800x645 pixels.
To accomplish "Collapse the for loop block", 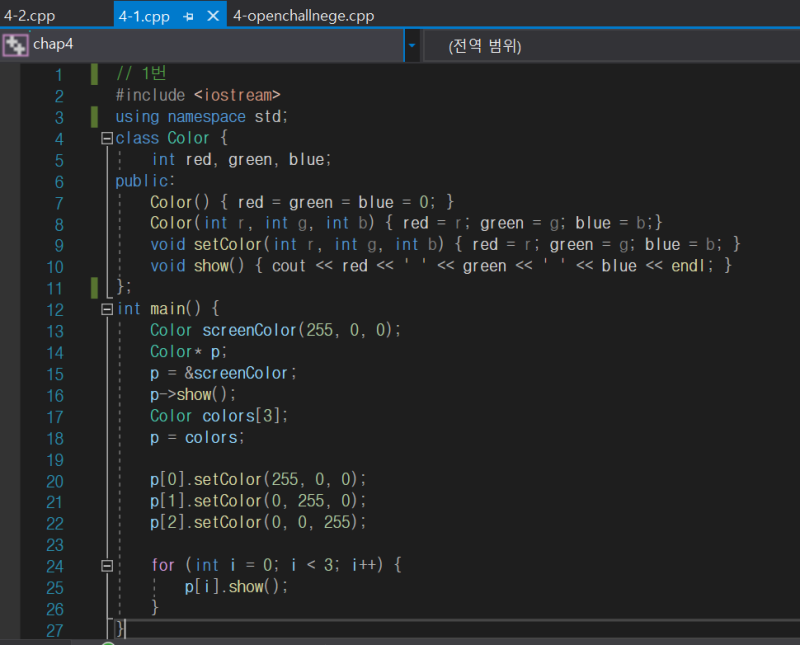I will coord(108,565).
